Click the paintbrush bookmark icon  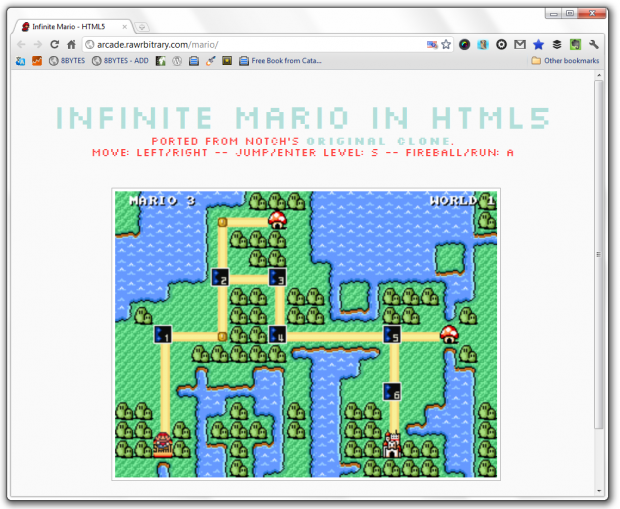(210, 61)
